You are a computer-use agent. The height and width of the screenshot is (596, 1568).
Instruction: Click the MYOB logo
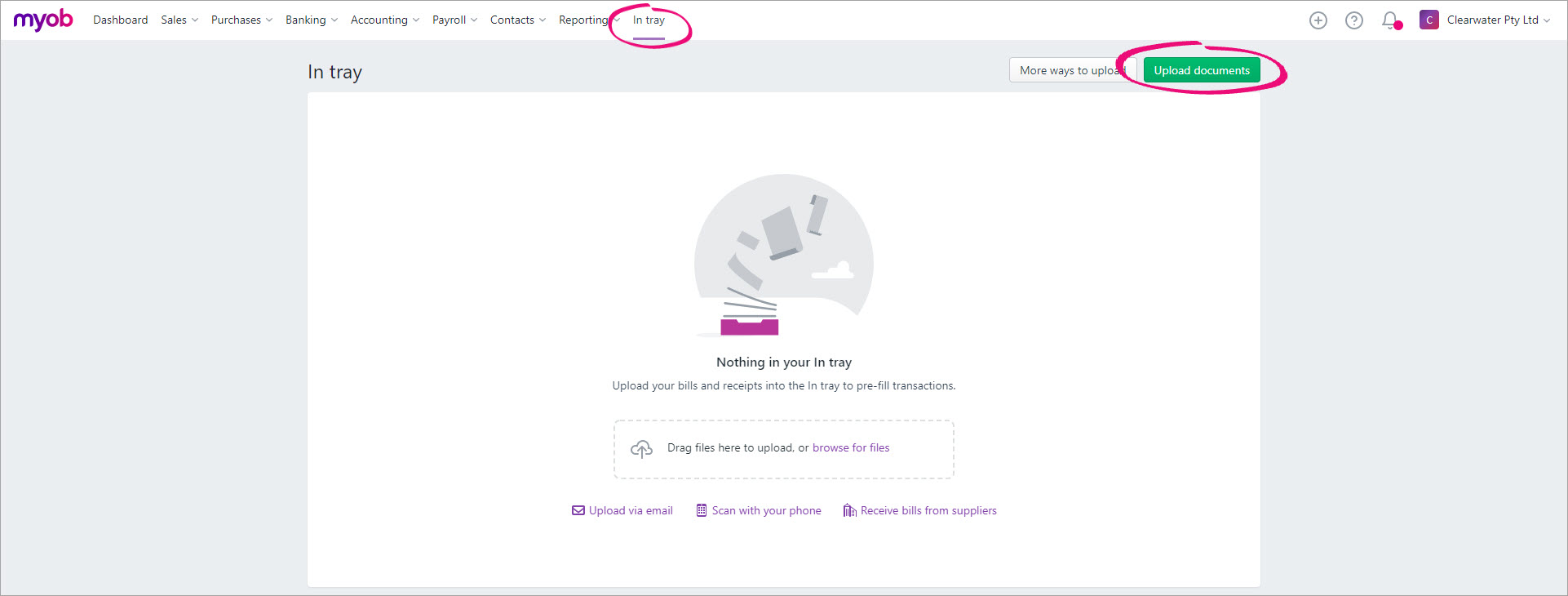pyautogui.click(x=43, y=20)
